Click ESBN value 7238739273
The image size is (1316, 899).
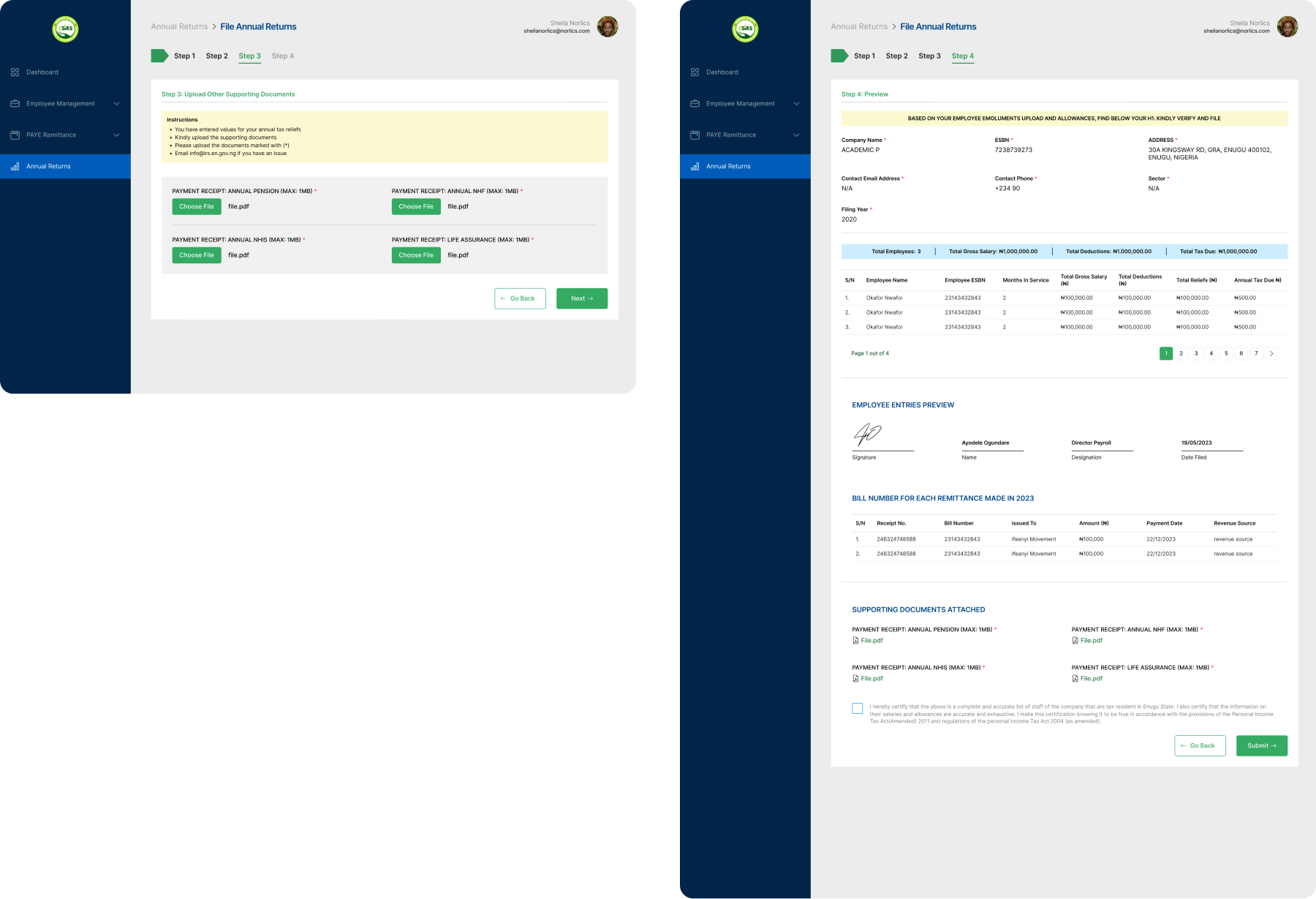tap(1013, 150)
